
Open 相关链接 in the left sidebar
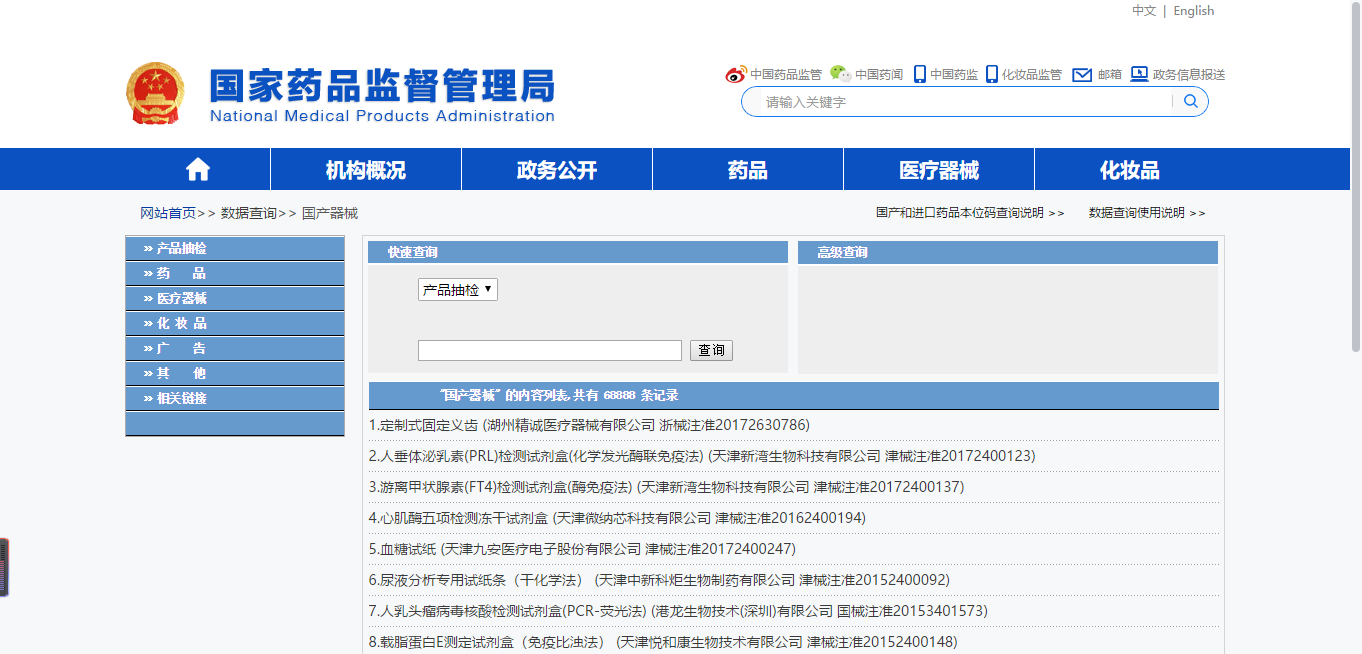(182, 397)
